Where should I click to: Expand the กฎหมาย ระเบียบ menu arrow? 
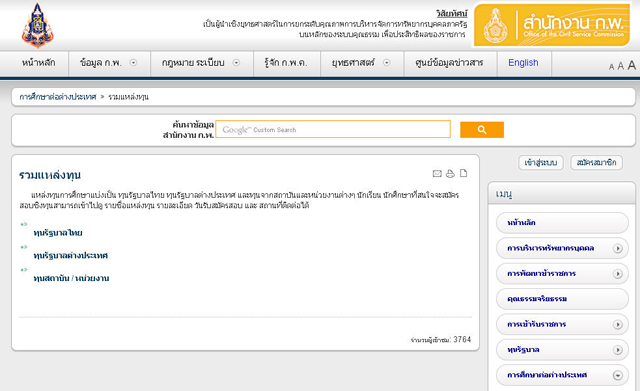(x=236, y=63)
